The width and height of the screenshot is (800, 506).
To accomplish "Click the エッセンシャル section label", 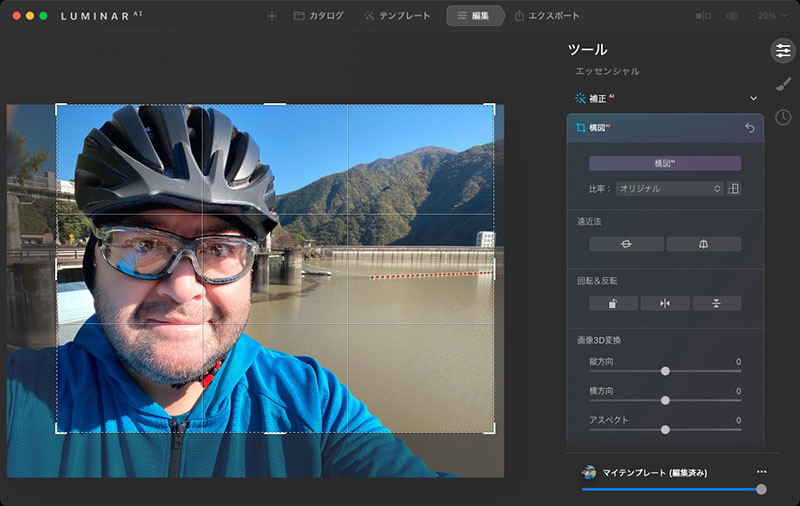I will tap(607, 71).
